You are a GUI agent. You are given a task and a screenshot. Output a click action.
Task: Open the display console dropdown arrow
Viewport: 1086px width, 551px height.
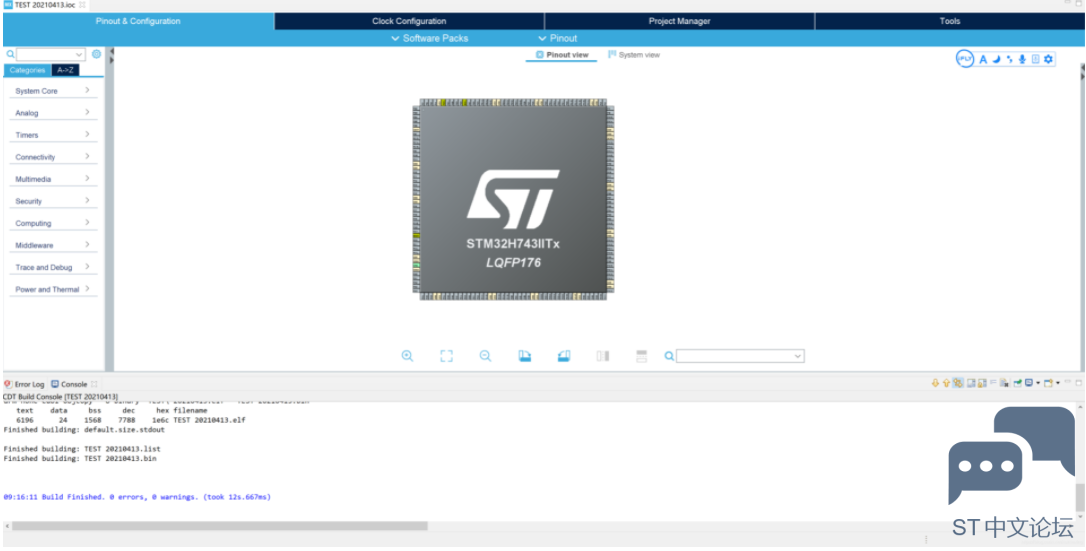pyautogui.click(x=1038, y=383)
